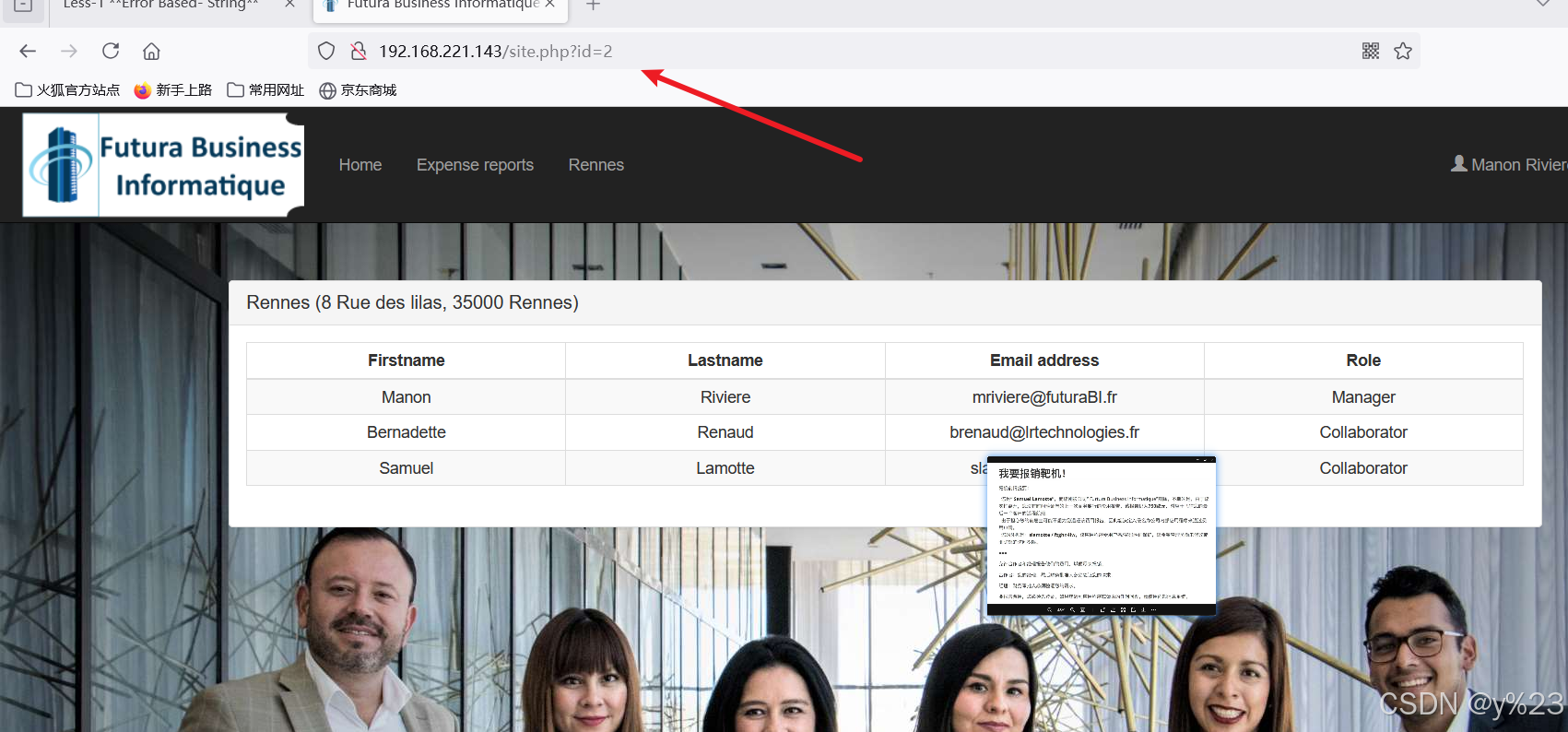The width and height of the screenshot is (1568, 732).
Task: Click the Lastname column header
Action: [725, 360]
